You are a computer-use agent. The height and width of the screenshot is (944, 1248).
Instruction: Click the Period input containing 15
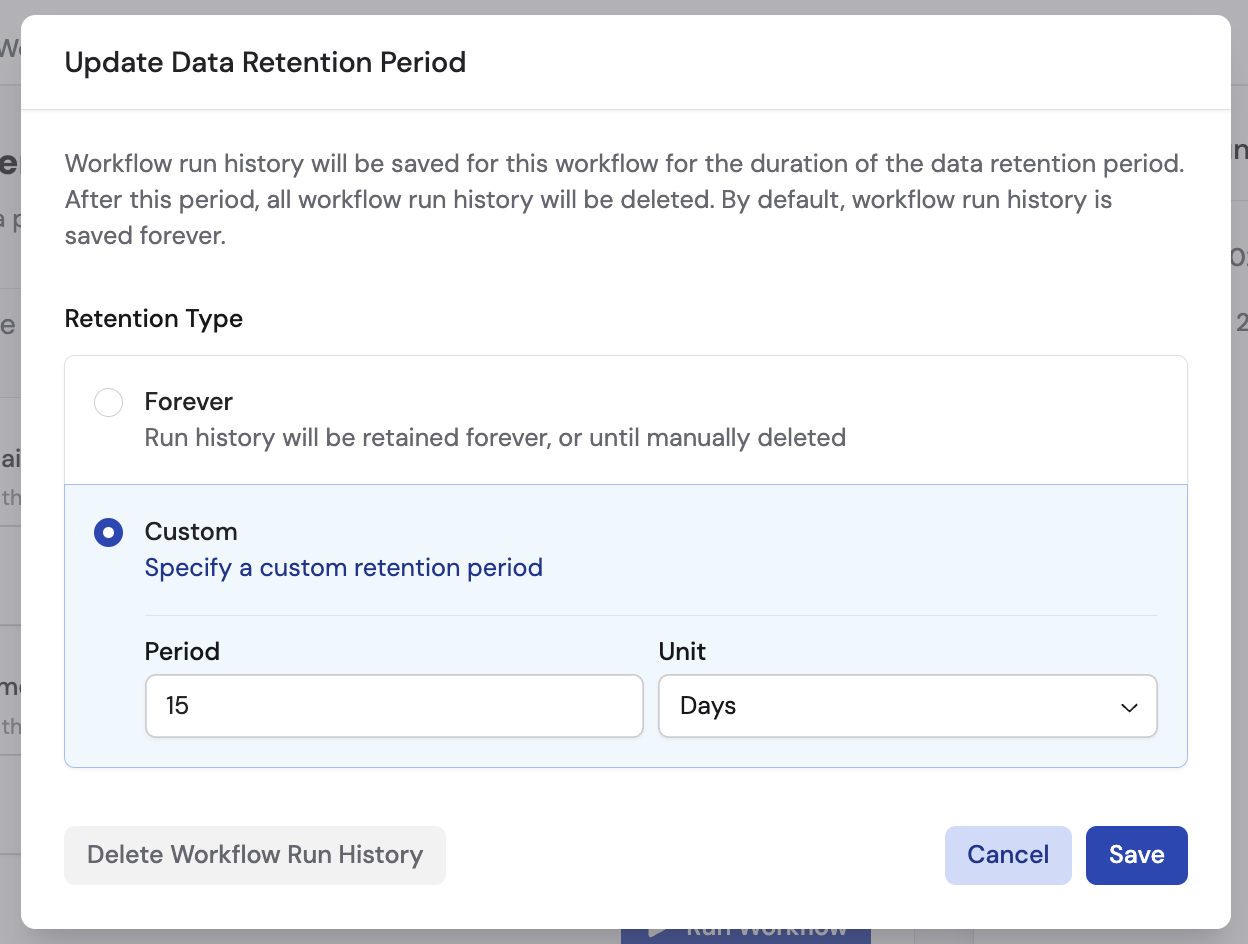[393, 706]
